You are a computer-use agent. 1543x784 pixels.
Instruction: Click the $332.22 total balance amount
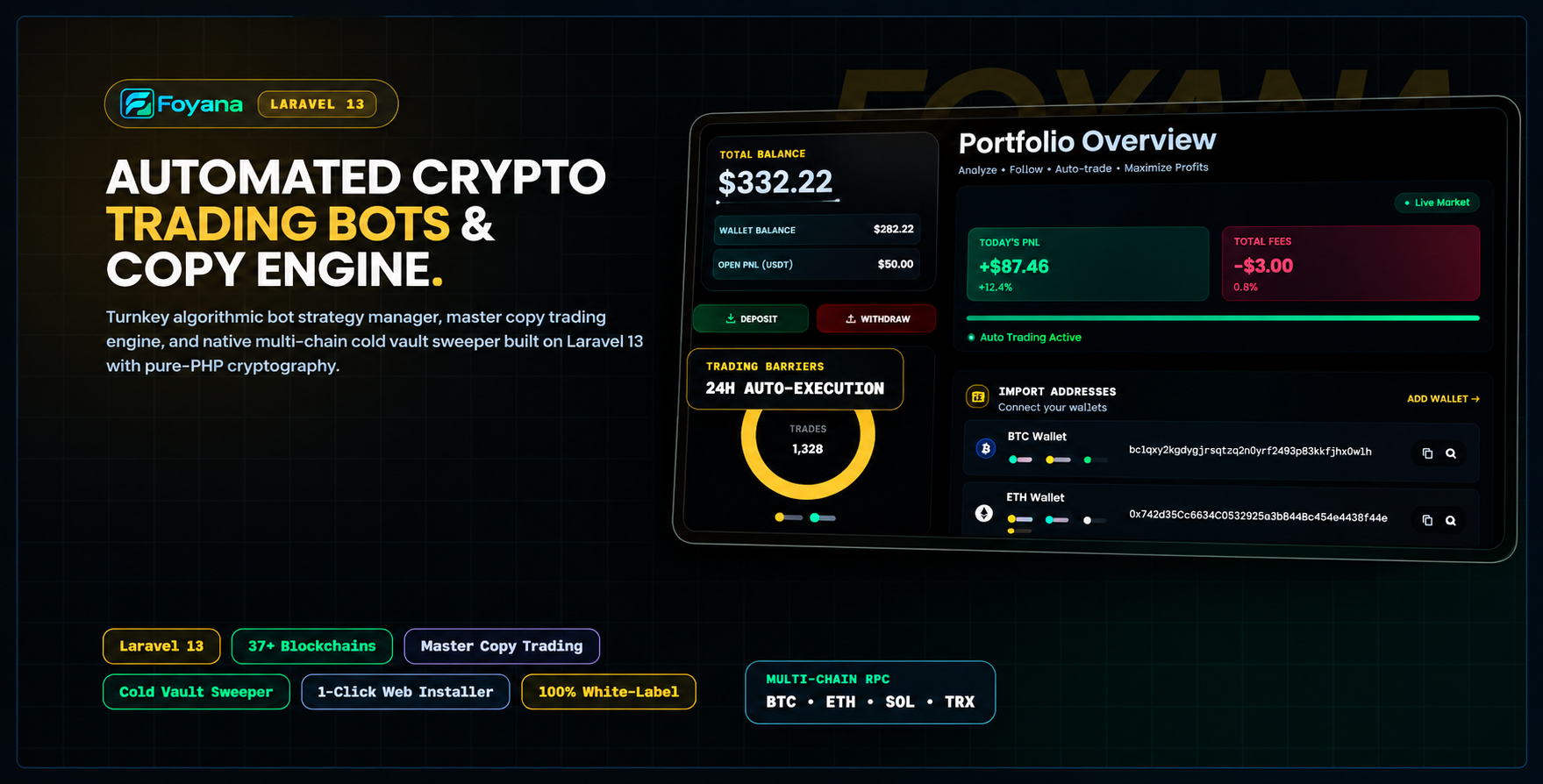click(x=775, y=182)
